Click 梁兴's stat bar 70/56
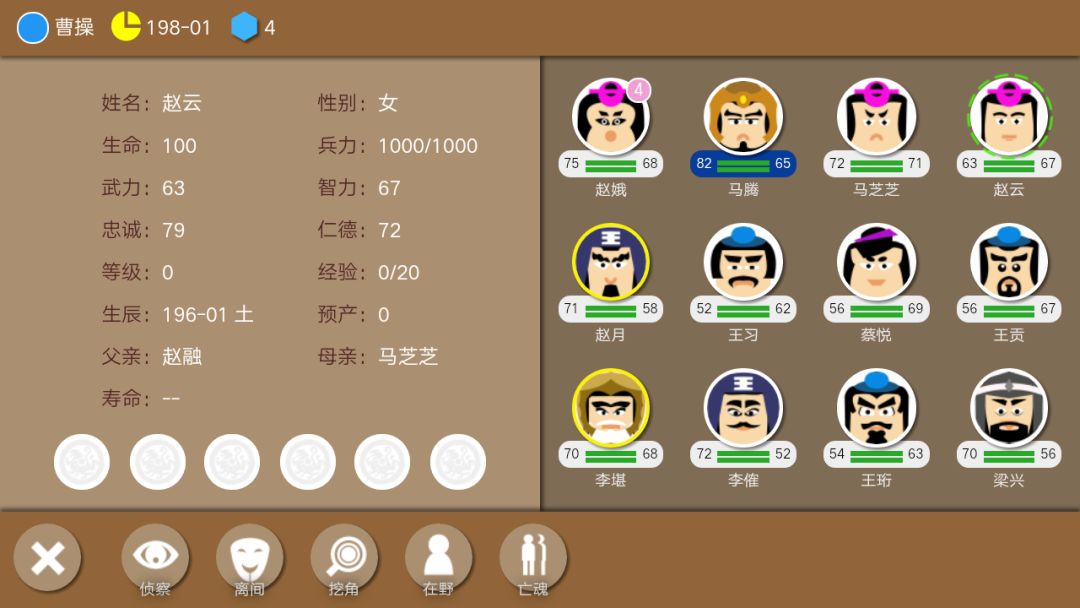This screenshot has width=1080, height=608. pyautogui.click(x=1009, y=454)
